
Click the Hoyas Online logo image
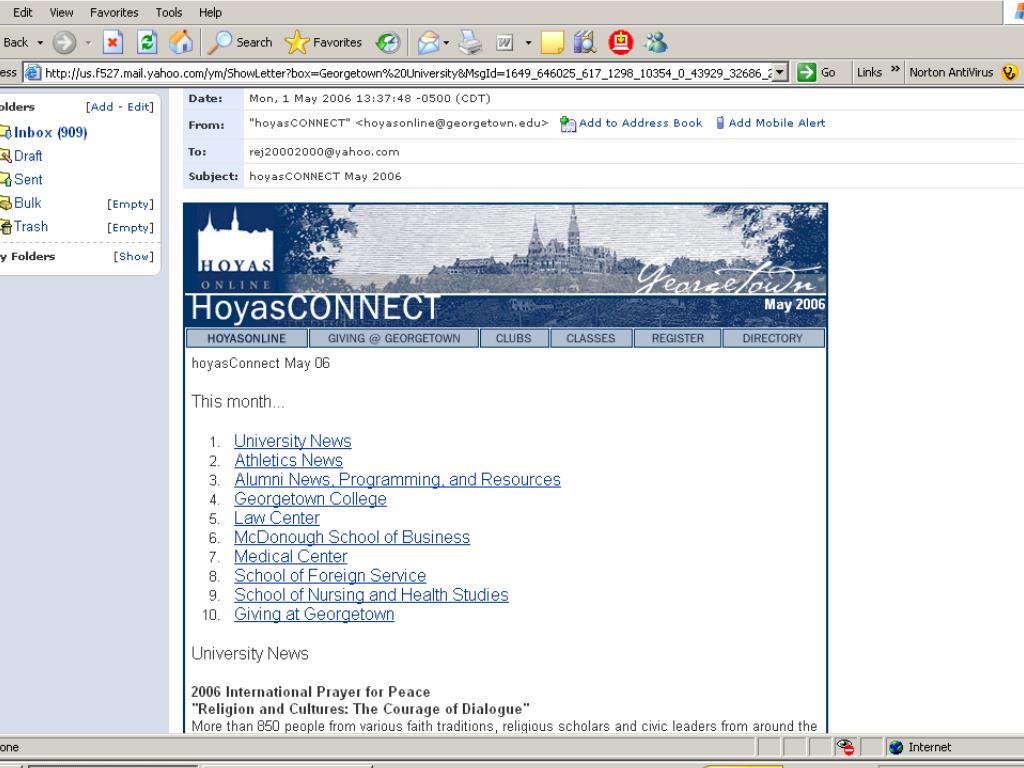pyautogui.click(x=235, y=249)
